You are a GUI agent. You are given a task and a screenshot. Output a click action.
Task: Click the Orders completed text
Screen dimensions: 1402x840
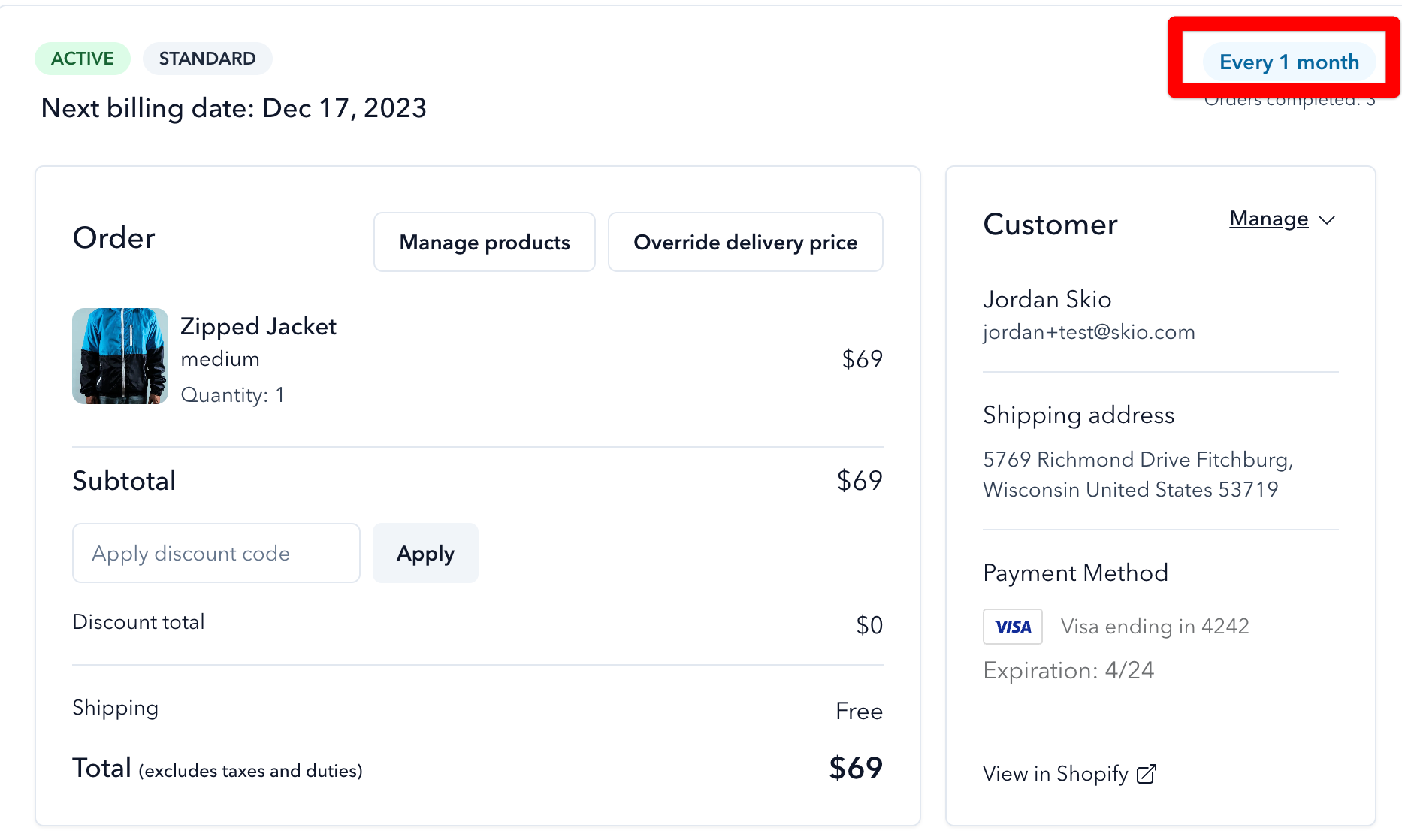(x=1289, y=101)
